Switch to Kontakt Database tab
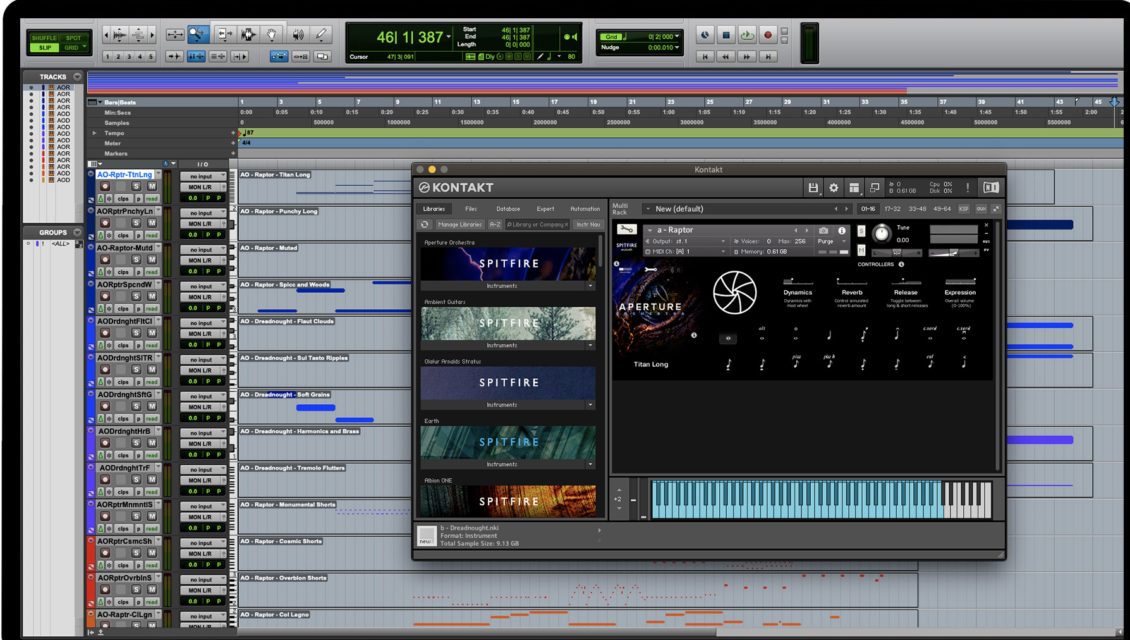Screen dimensions: 1130x640 508,209
